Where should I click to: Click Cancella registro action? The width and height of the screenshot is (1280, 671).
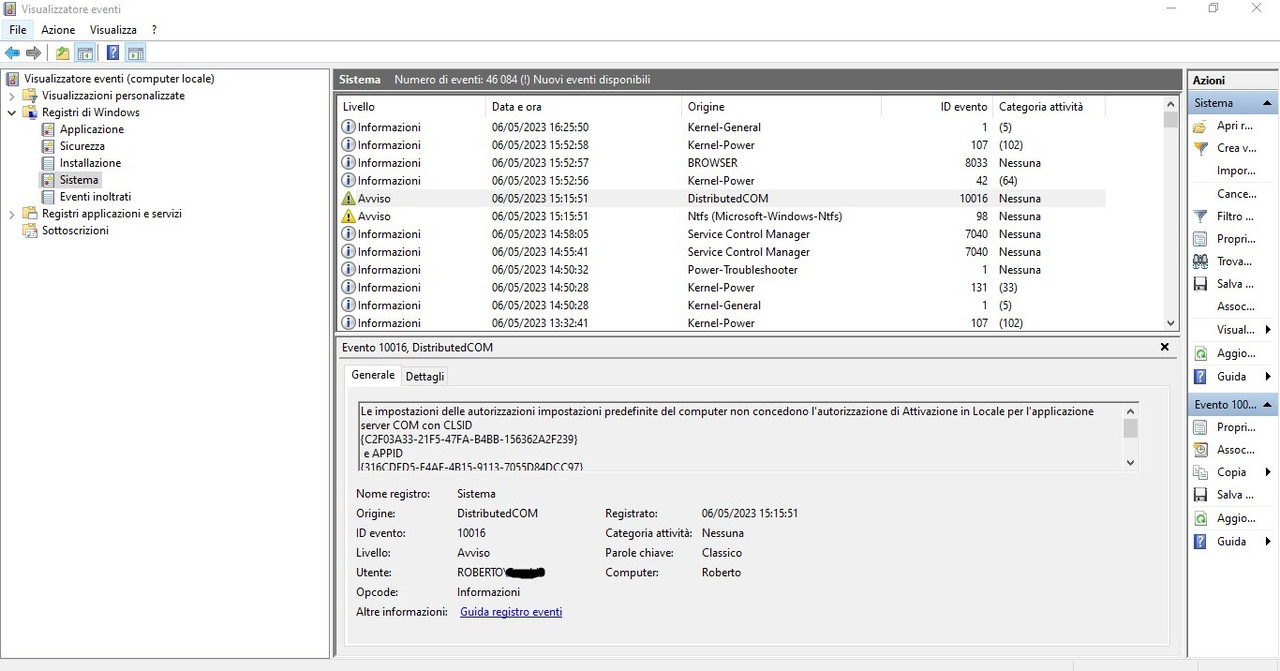1237,194
